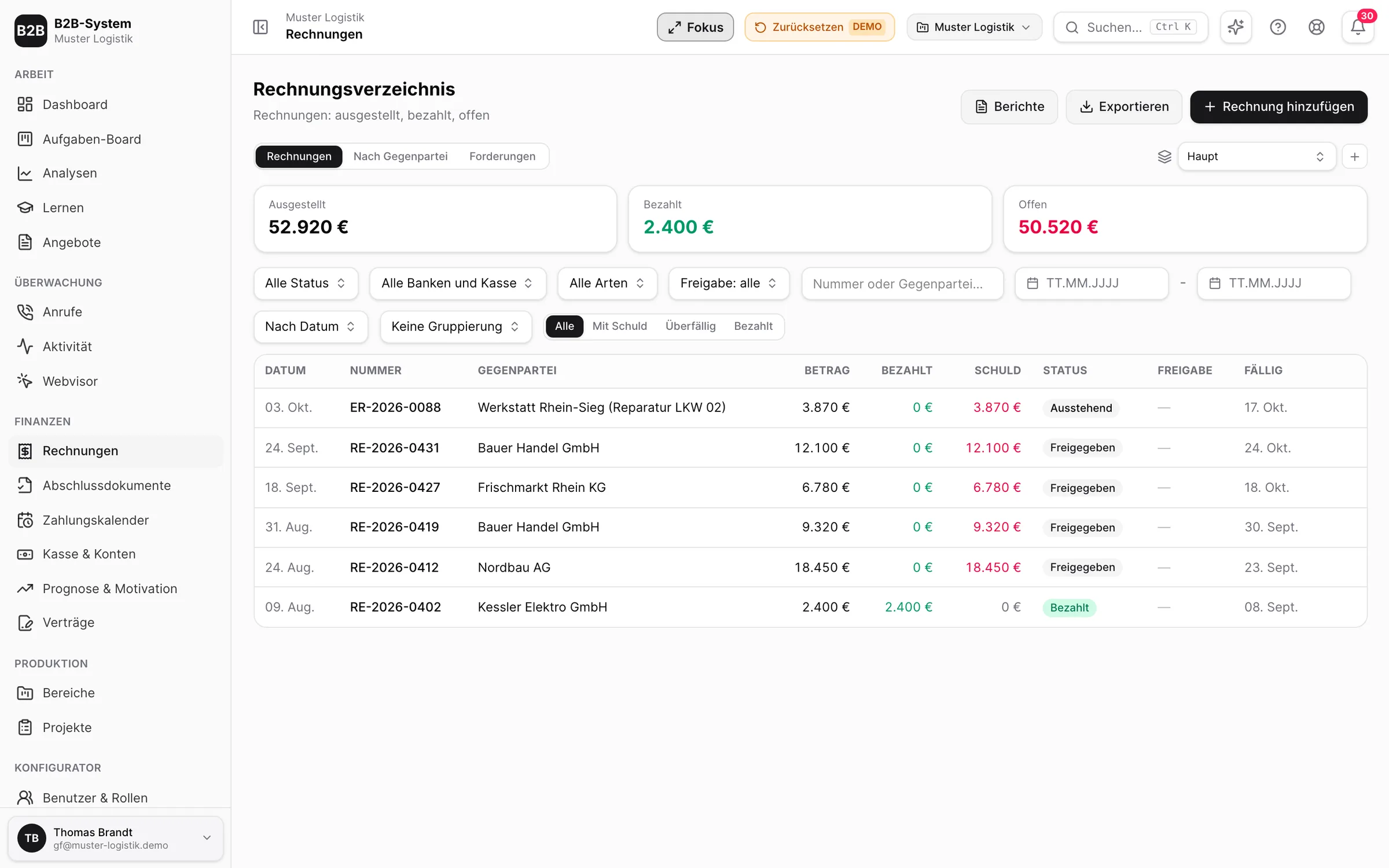Viewport: 1389px width, 868px height.
Task: Open the Muster Logistik company switcher
Action: (974, 27)
